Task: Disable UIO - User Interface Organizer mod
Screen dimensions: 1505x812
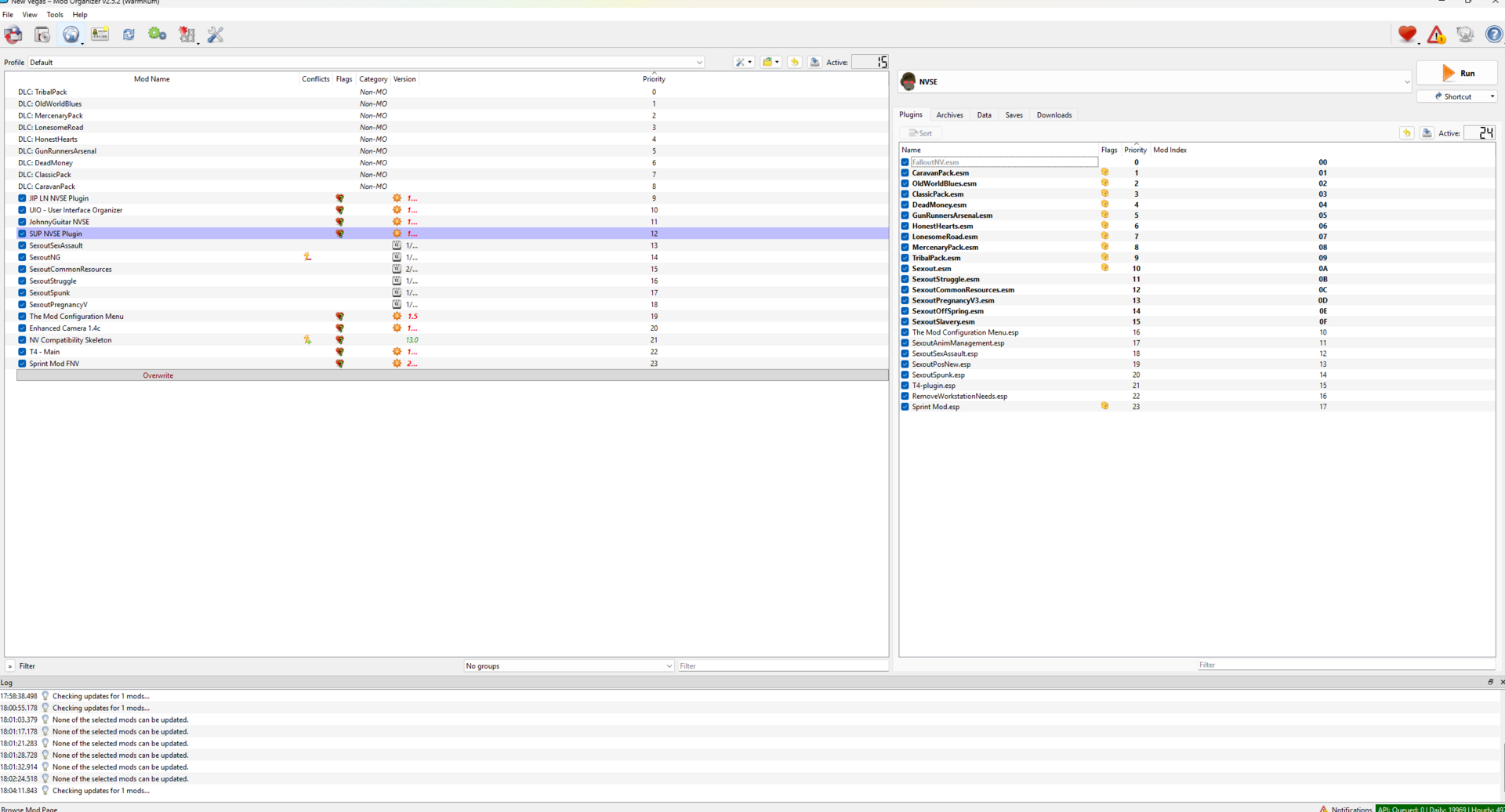Action: (x=22, y=210)
